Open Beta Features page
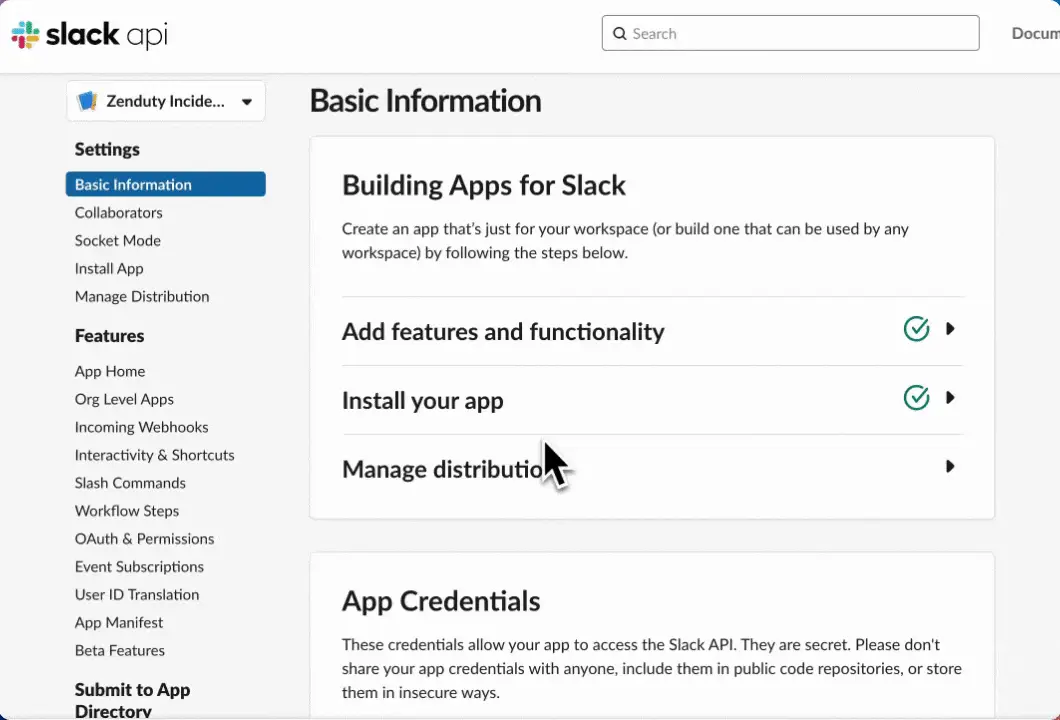 click(120, 650)
